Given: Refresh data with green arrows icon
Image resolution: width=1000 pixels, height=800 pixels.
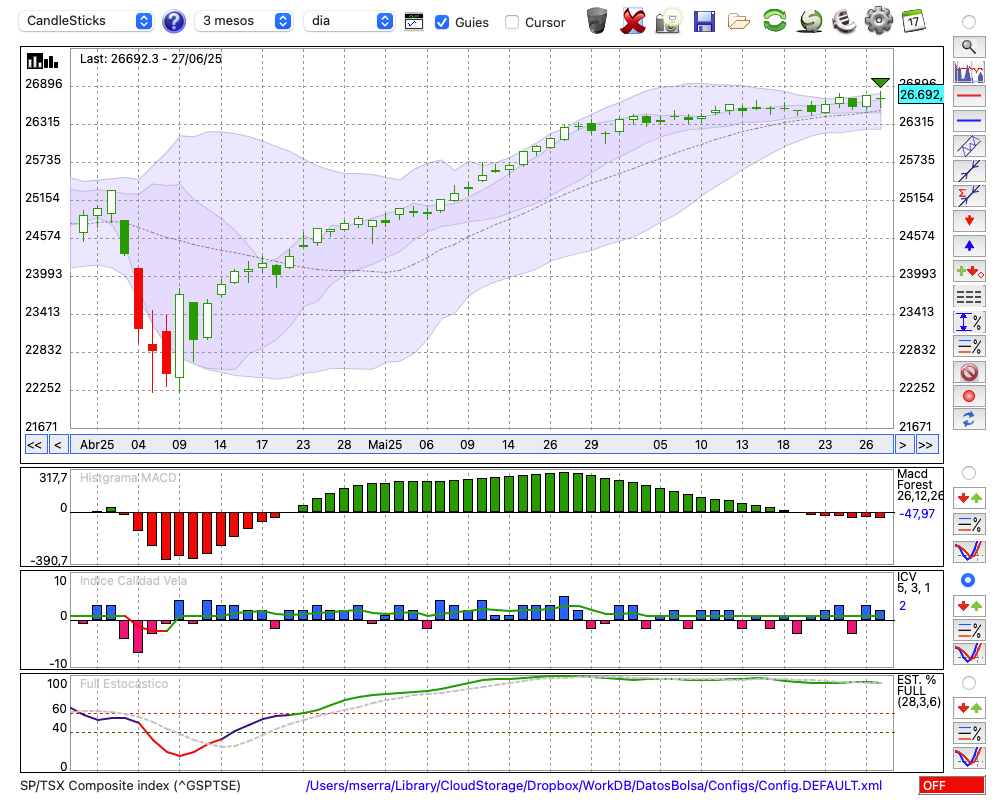Looking at the screenshot, I should 774,20.
